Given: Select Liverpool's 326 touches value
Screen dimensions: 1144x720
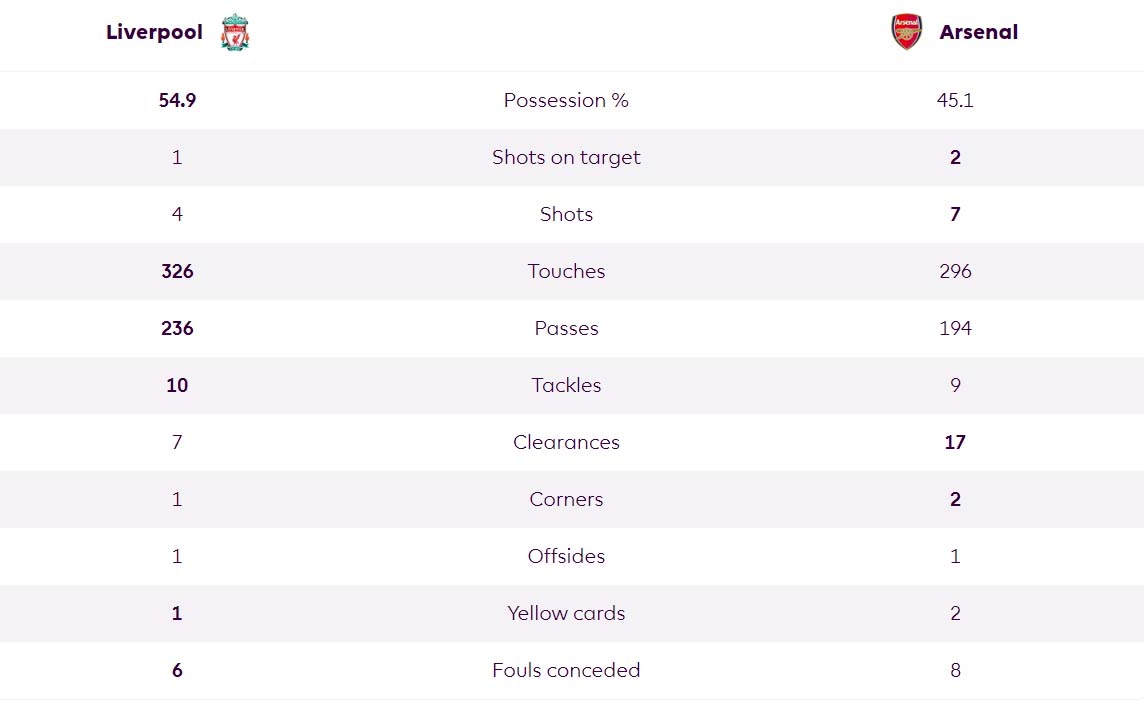Looking at the screenshot, I should (177, 271).
